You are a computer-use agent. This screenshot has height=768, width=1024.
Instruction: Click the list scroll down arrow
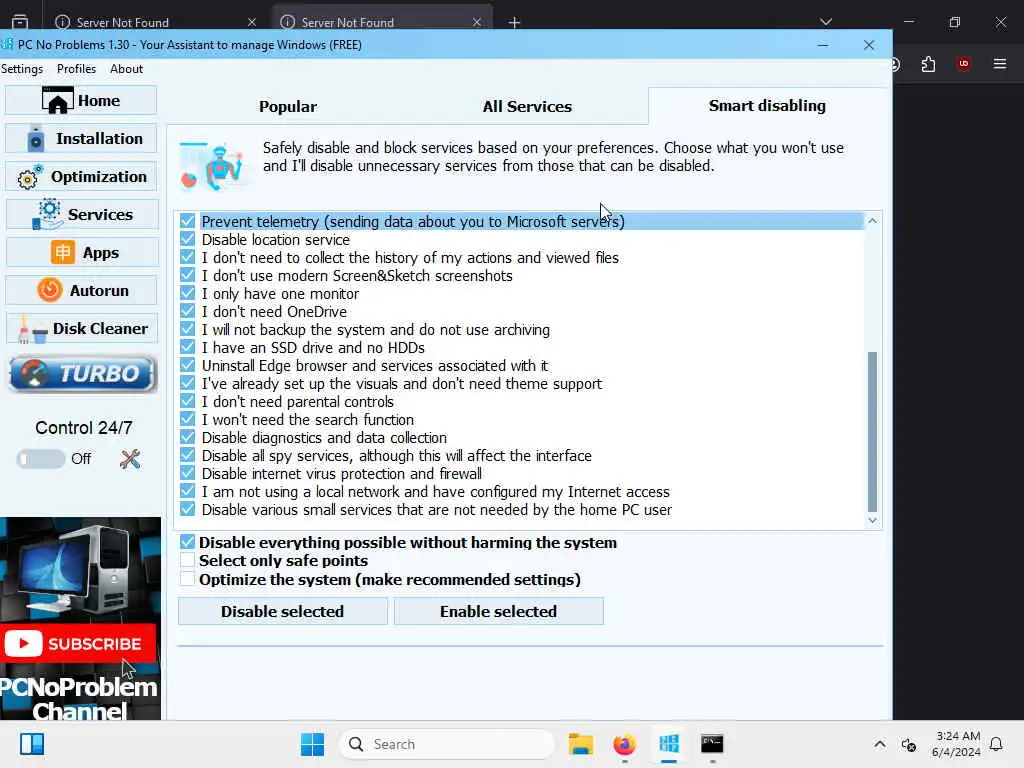(872, 520)
